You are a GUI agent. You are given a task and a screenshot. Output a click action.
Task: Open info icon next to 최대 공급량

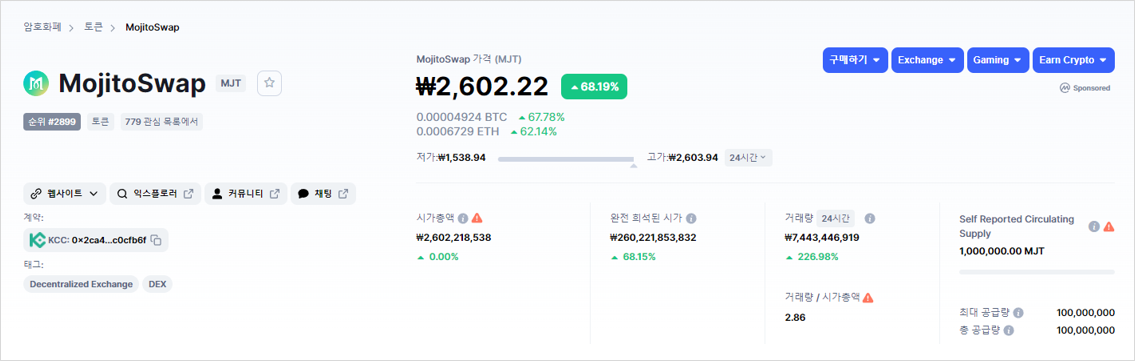1018,313
